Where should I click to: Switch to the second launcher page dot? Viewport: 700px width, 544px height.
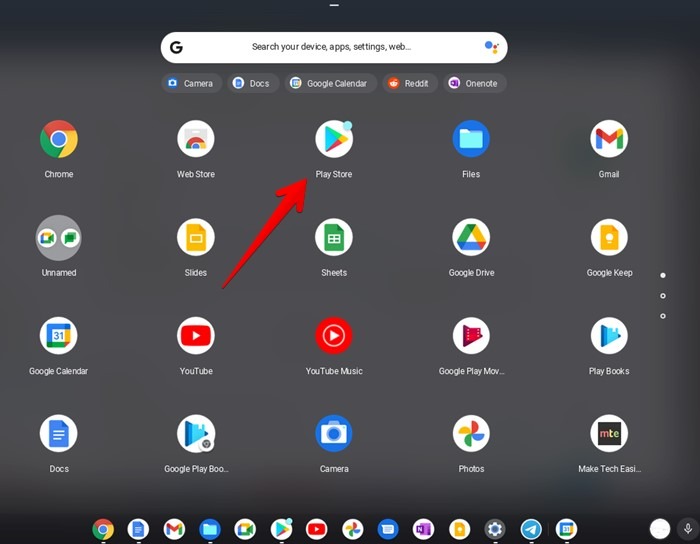663,296
